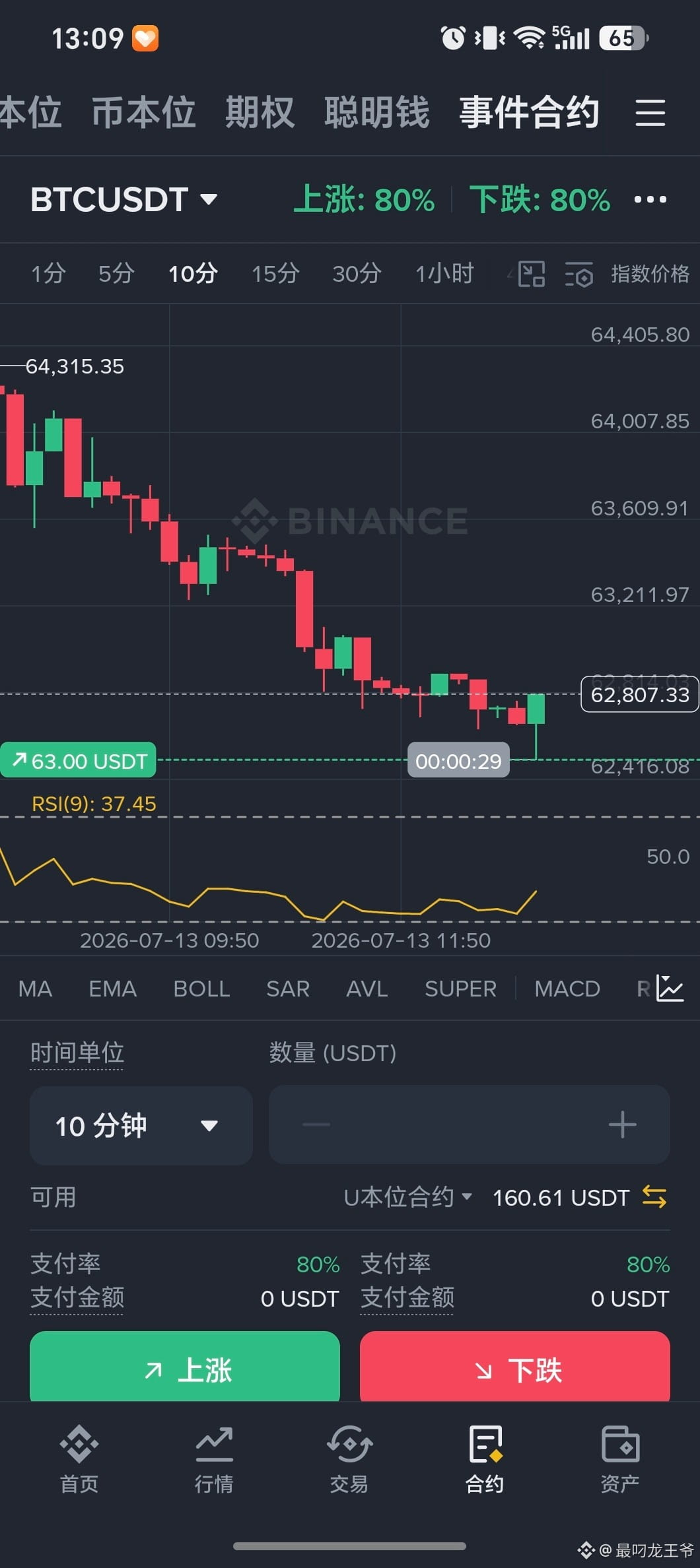
Task: Increase quantity with the plus icon
Action: tap(622, 1125)
